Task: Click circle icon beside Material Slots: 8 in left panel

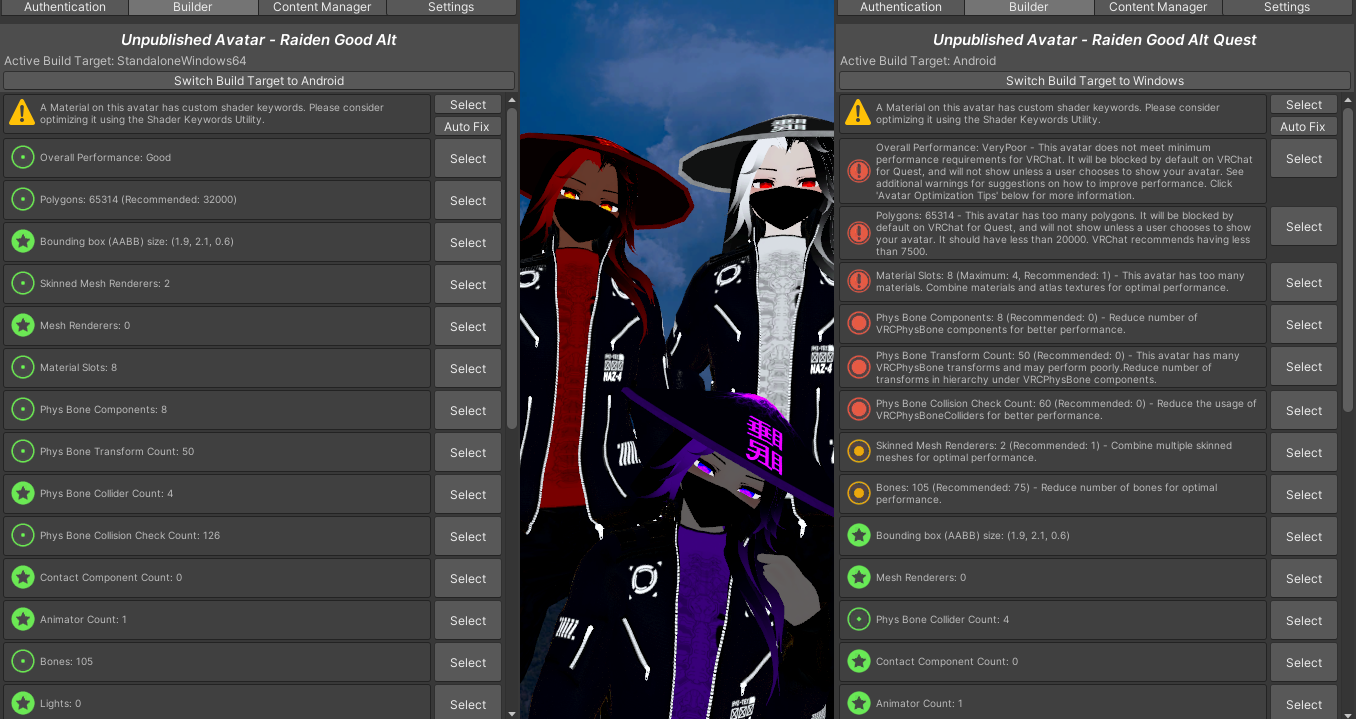Action: [22, 367]
